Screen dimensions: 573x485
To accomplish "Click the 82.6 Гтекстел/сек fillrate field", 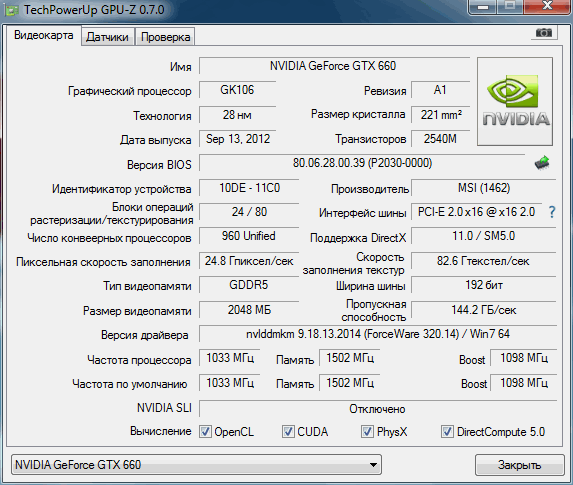I will [483, 261].
